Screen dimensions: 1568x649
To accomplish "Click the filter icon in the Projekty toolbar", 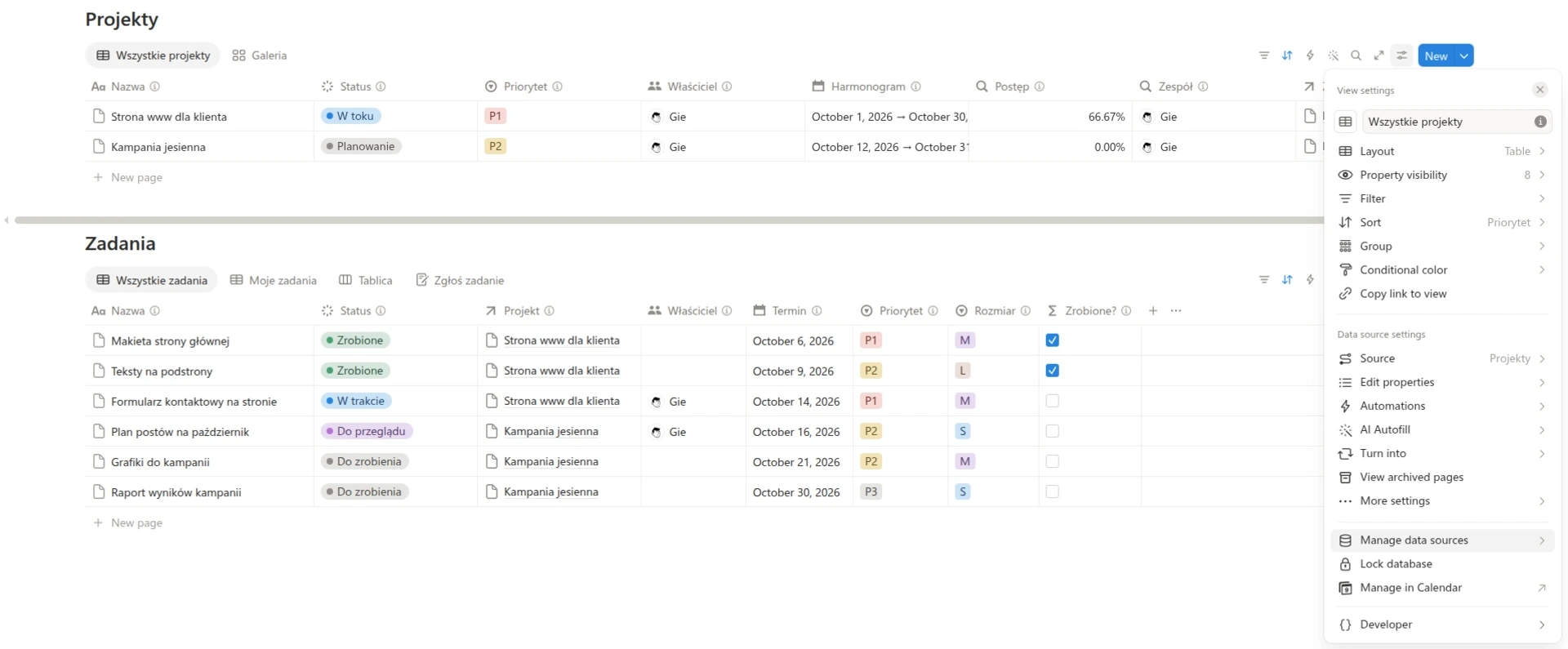I will (x=1264, y=56).
